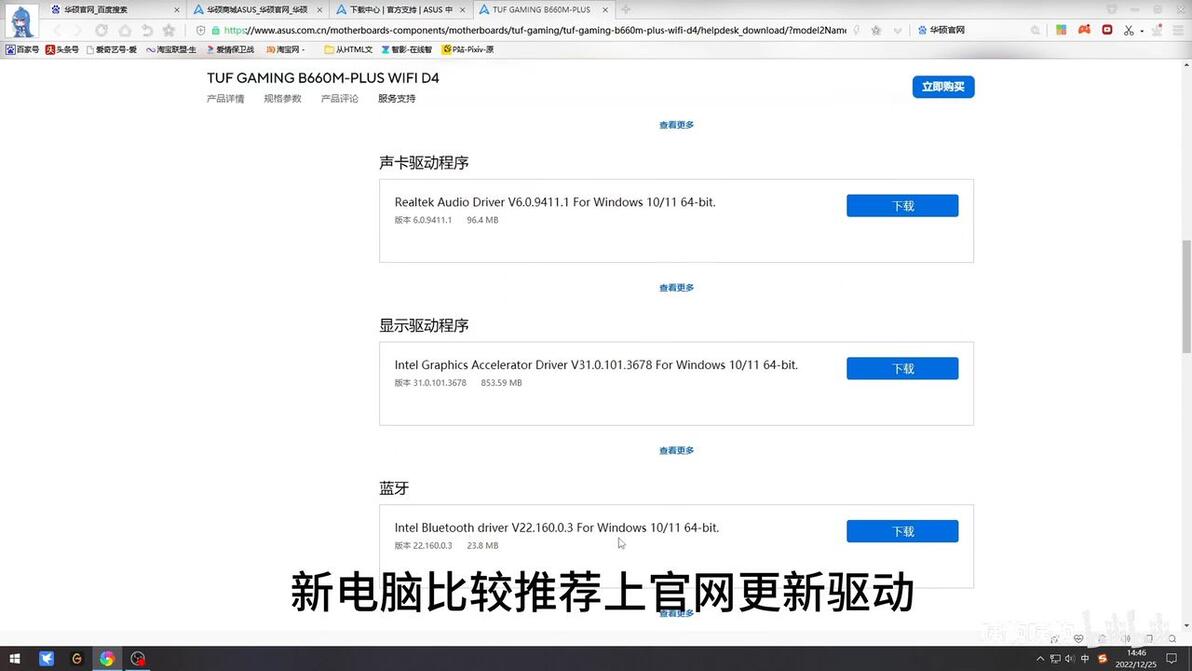Open the 产品详情 page section

coord(225,99)
